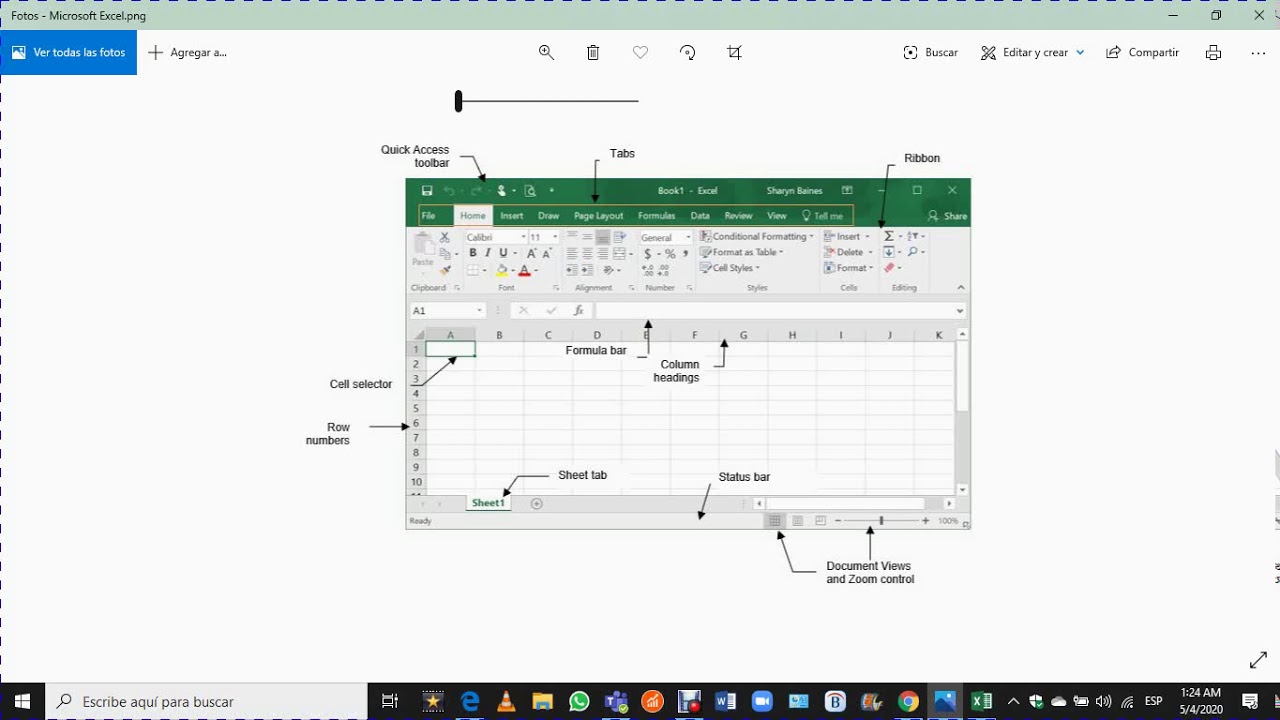Image resolution: width=1280 pixels, height=720 pixels.
Task: Click the ESP language indicator
Action: click(x=1153, y=701)
